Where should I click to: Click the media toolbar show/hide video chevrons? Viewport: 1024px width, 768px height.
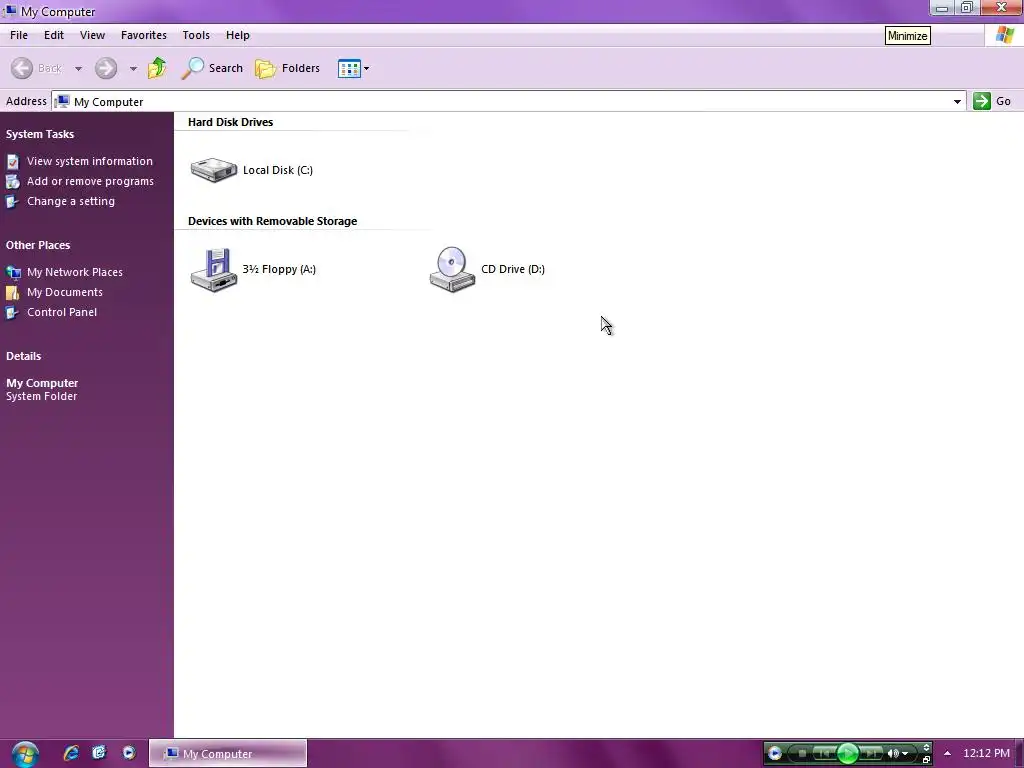pyautogui.click(x=926, y=748)
